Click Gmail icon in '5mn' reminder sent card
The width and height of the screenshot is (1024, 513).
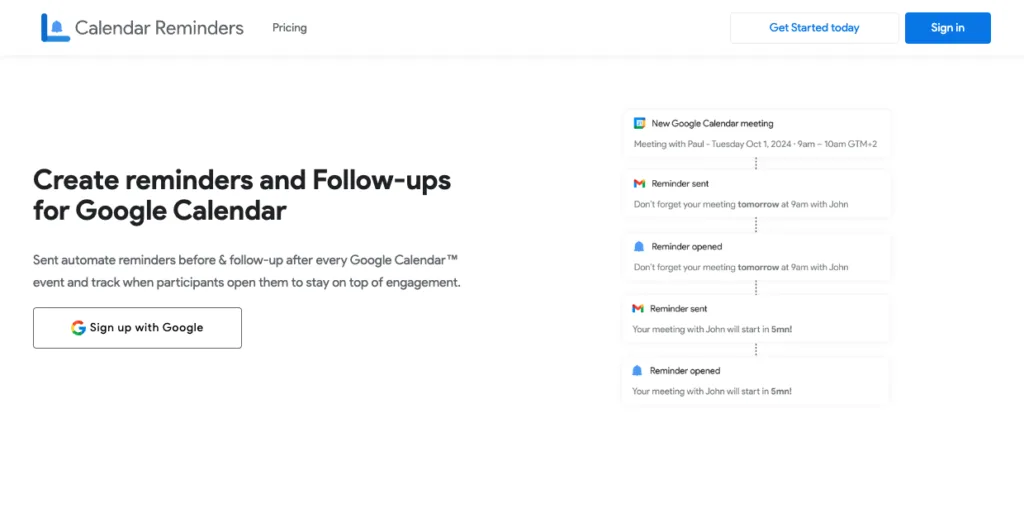(x=638, y=308)
